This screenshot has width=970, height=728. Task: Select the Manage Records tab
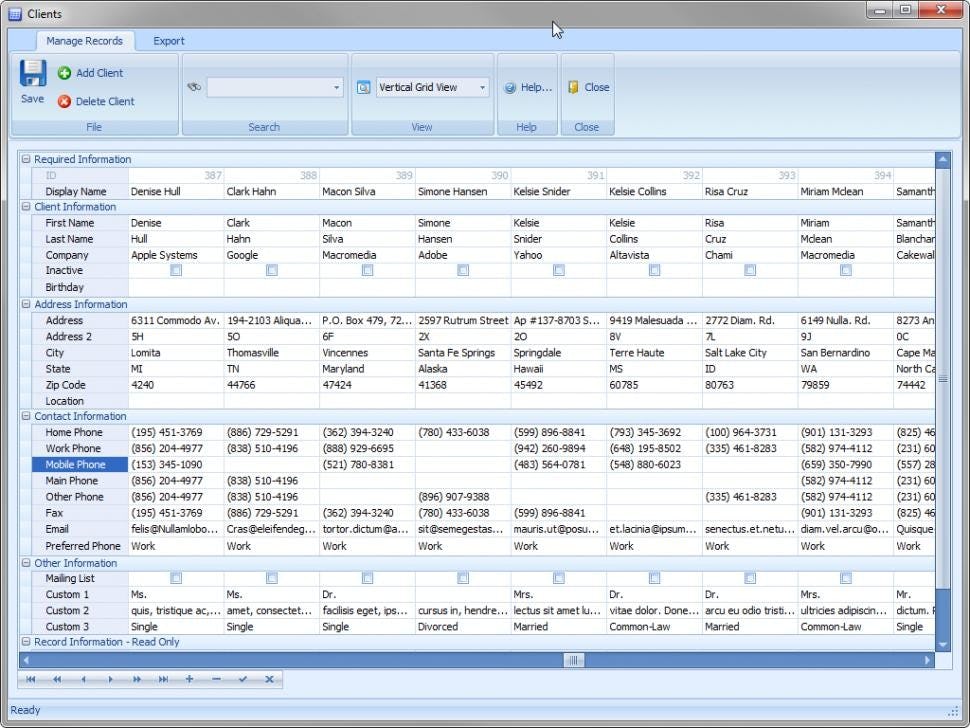click(85, 41)
